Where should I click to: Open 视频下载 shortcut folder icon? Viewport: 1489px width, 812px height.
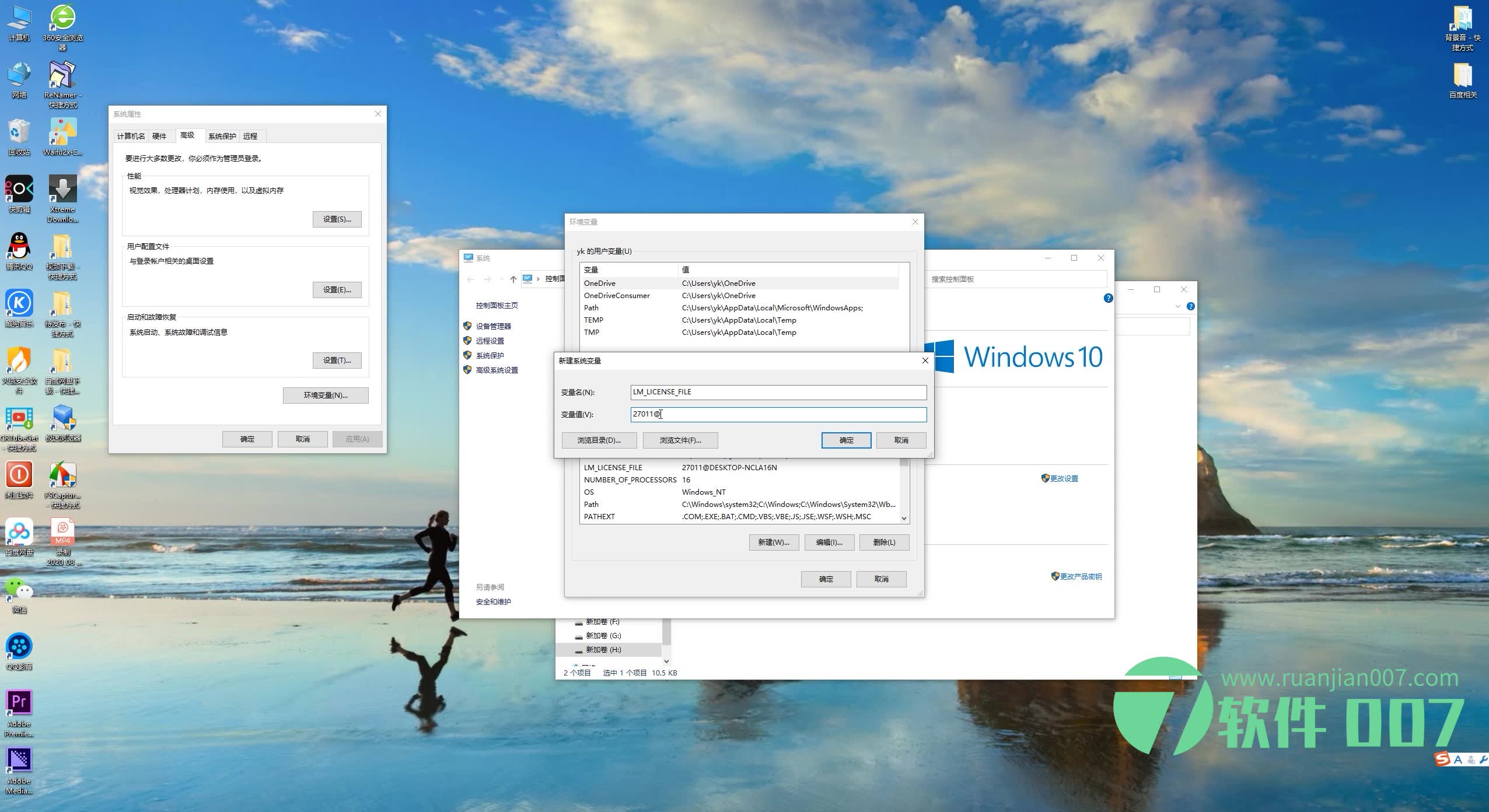click(x=62, y=257)
